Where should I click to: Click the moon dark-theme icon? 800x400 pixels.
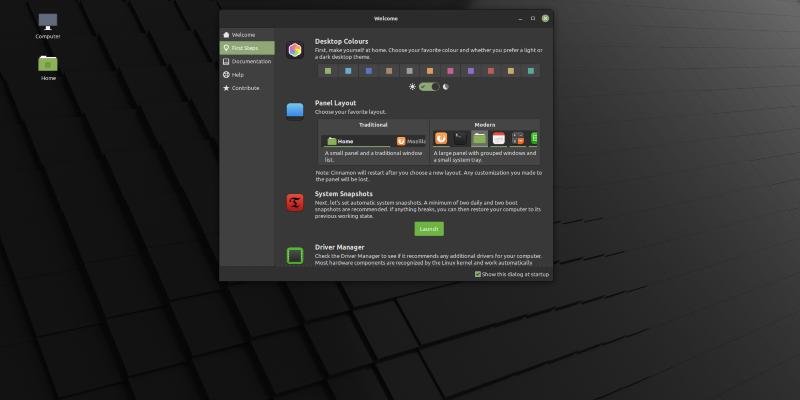point(446,87)
